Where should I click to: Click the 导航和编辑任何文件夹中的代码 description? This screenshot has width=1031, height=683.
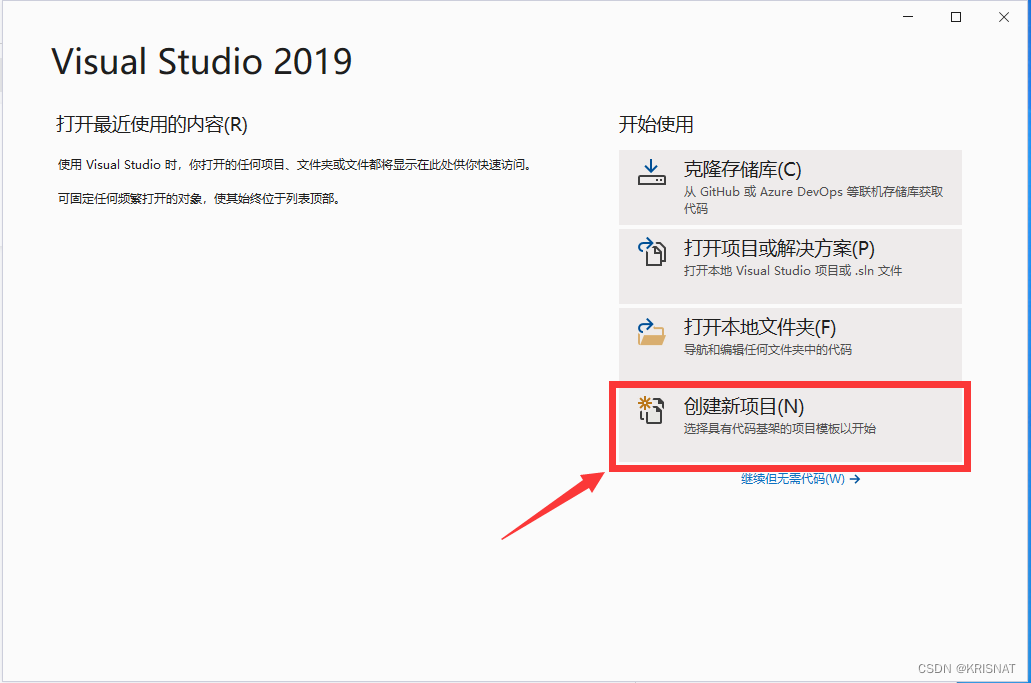coord(767,350)
